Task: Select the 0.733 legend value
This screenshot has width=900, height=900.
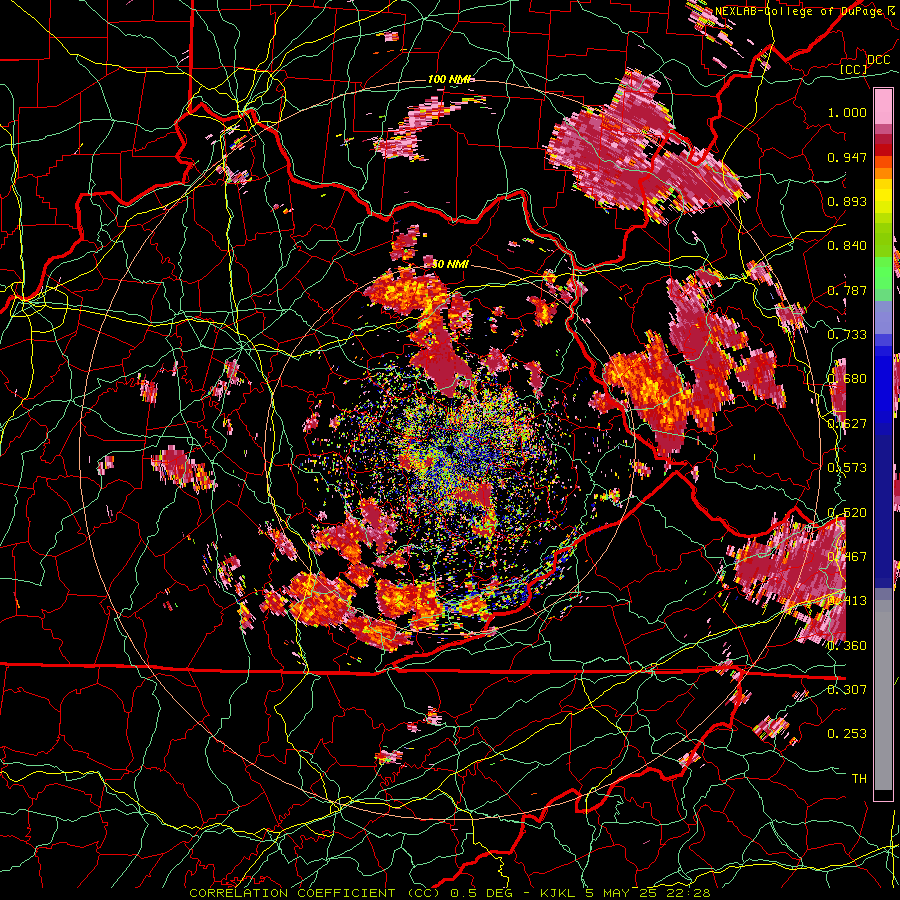Action: pyautogui.click(x=847, y=335)
